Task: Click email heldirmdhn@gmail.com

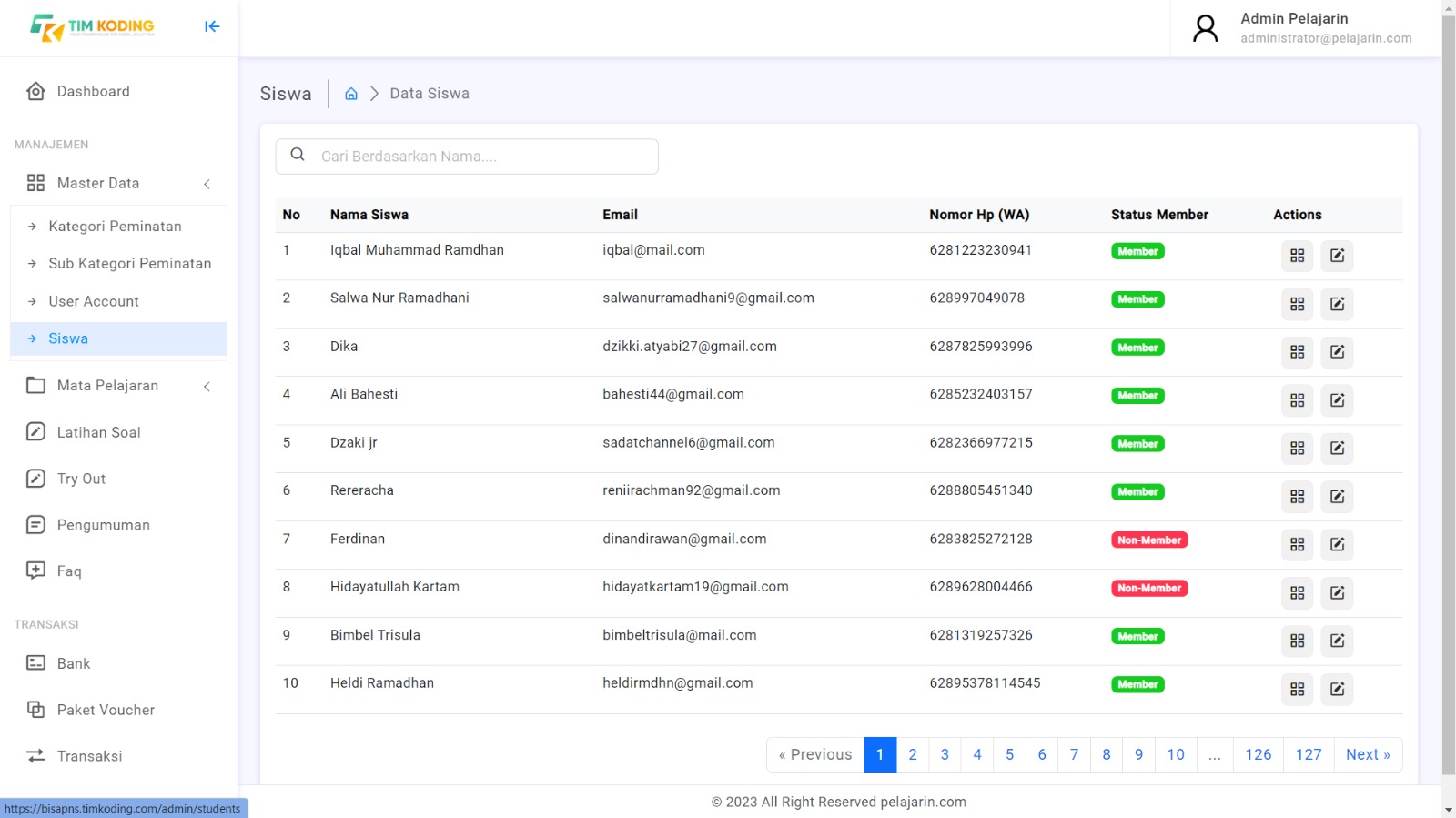Action: [x=678, y=683]
